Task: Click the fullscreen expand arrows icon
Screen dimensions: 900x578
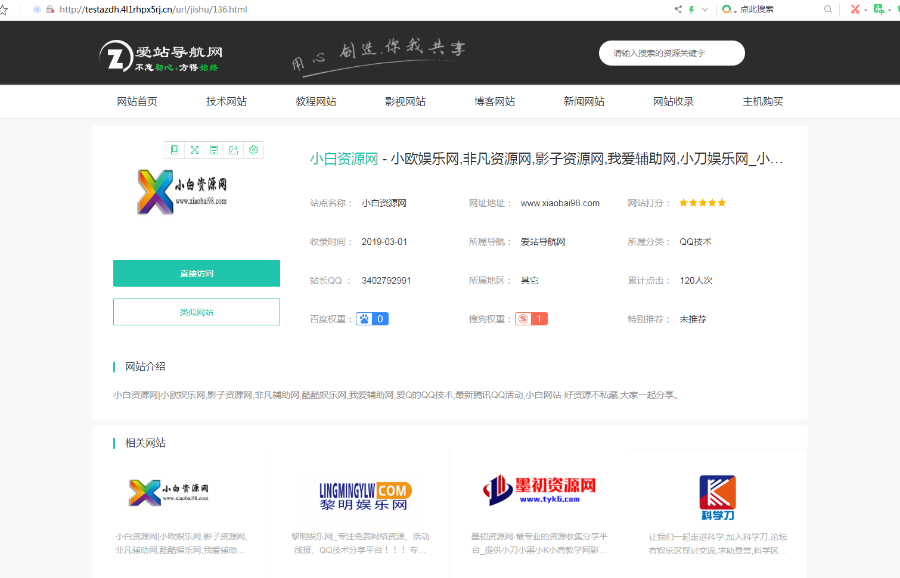Action: click(195, 150)
